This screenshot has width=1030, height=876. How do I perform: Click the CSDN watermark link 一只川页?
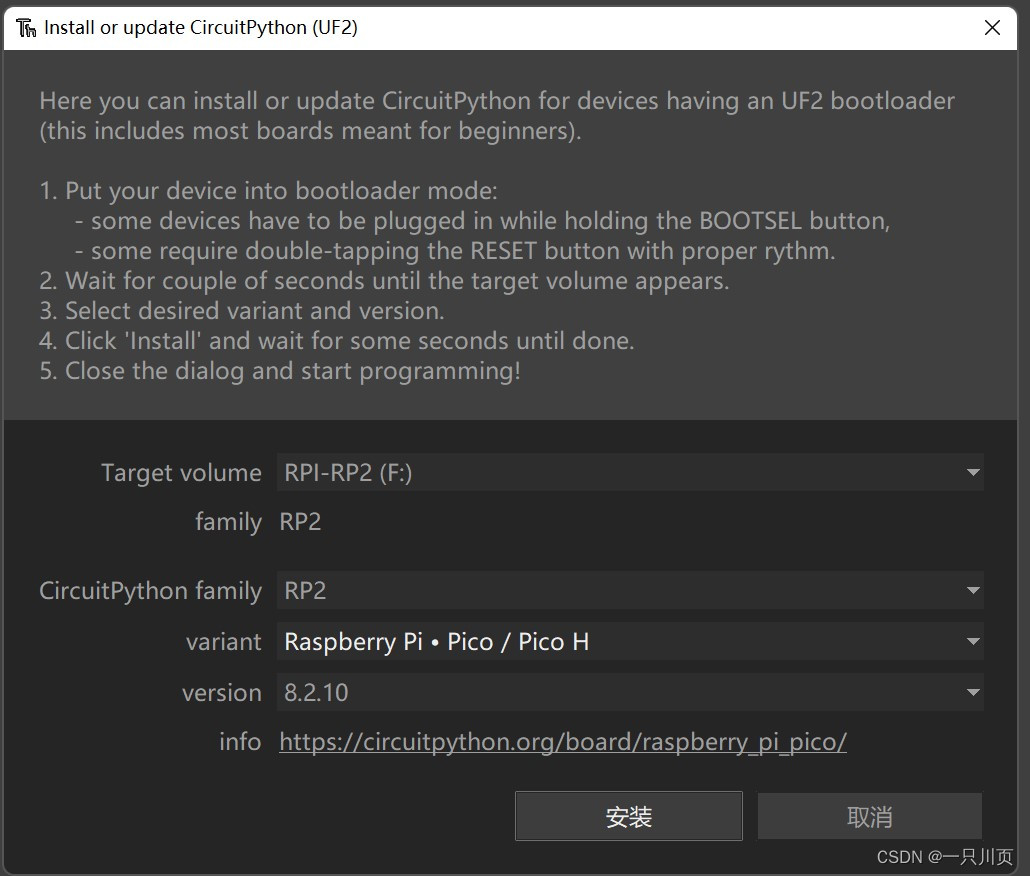tap(944, 857)
